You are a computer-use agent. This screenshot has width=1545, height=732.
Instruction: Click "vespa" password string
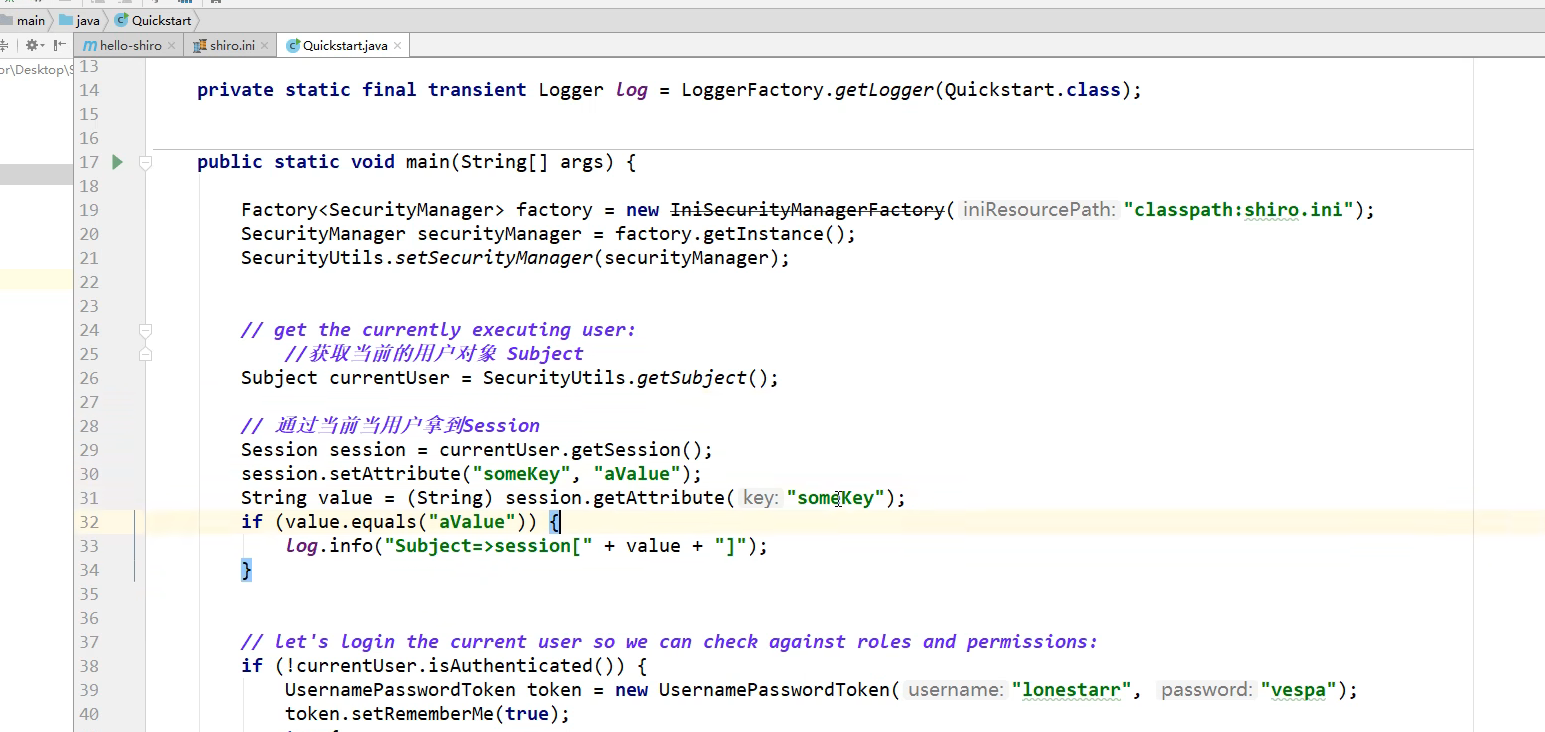coord(1298,690)
